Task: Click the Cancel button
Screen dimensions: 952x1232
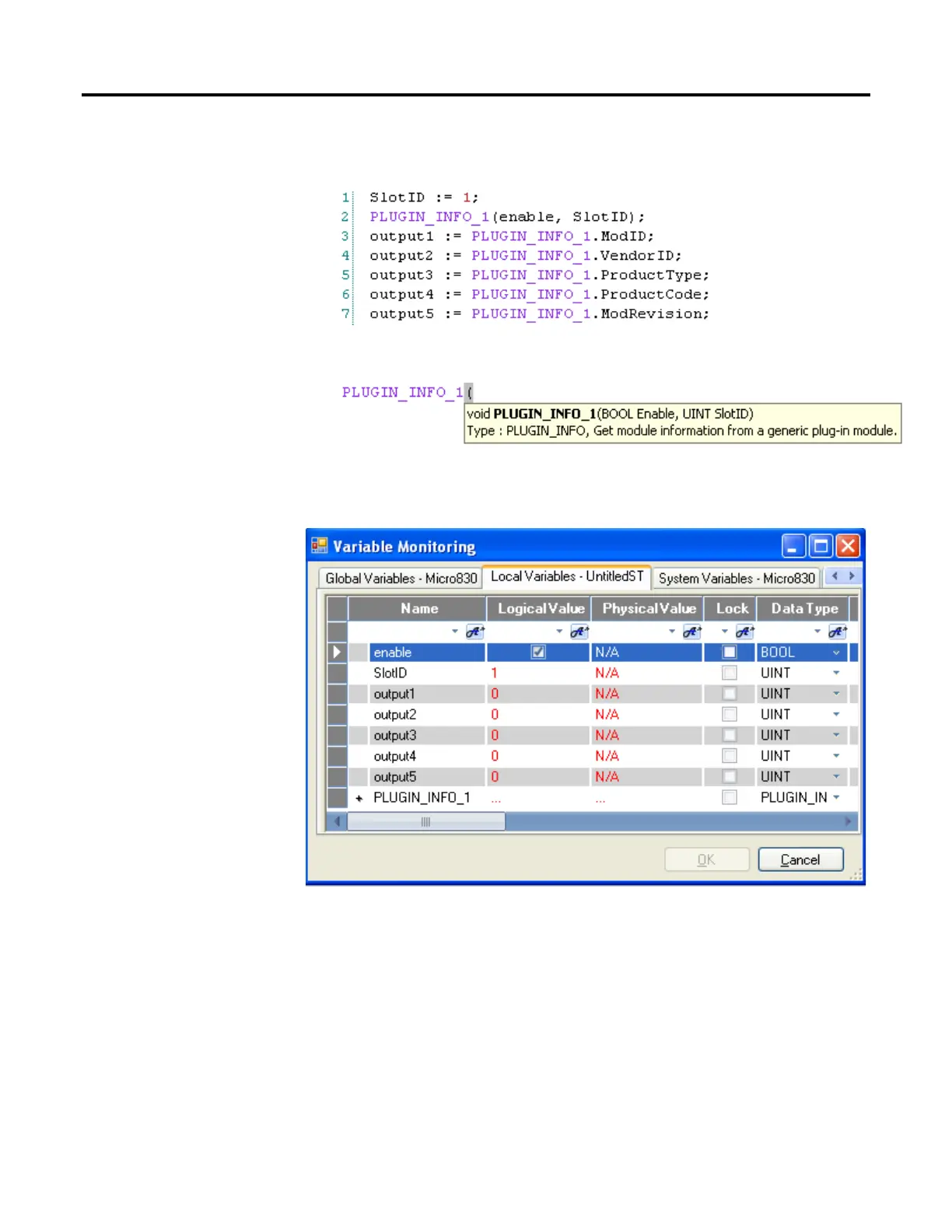Action: coord(800,859)
